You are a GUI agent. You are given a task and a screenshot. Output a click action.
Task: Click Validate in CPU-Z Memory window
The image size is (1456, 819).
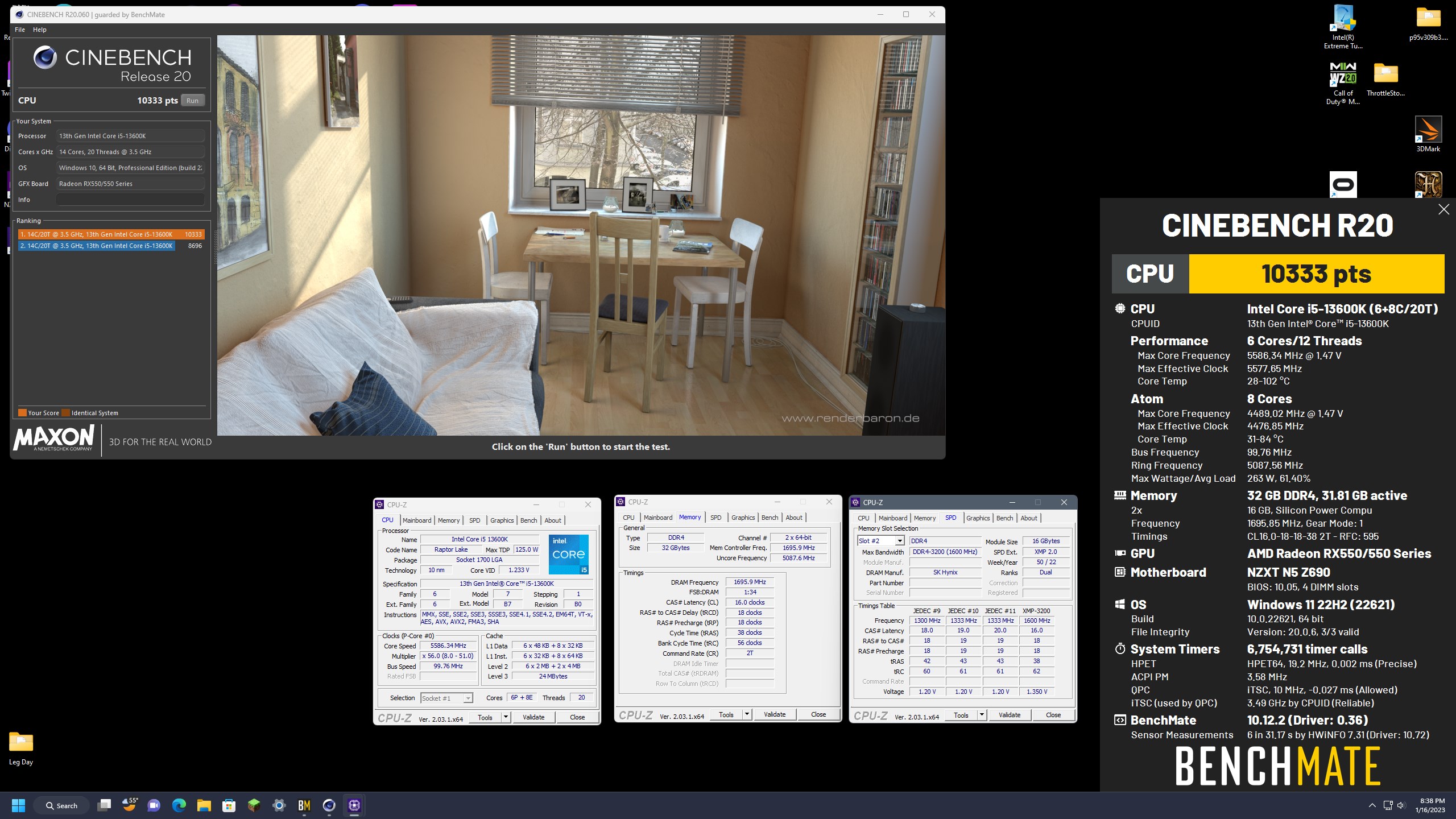coord(775,714)
